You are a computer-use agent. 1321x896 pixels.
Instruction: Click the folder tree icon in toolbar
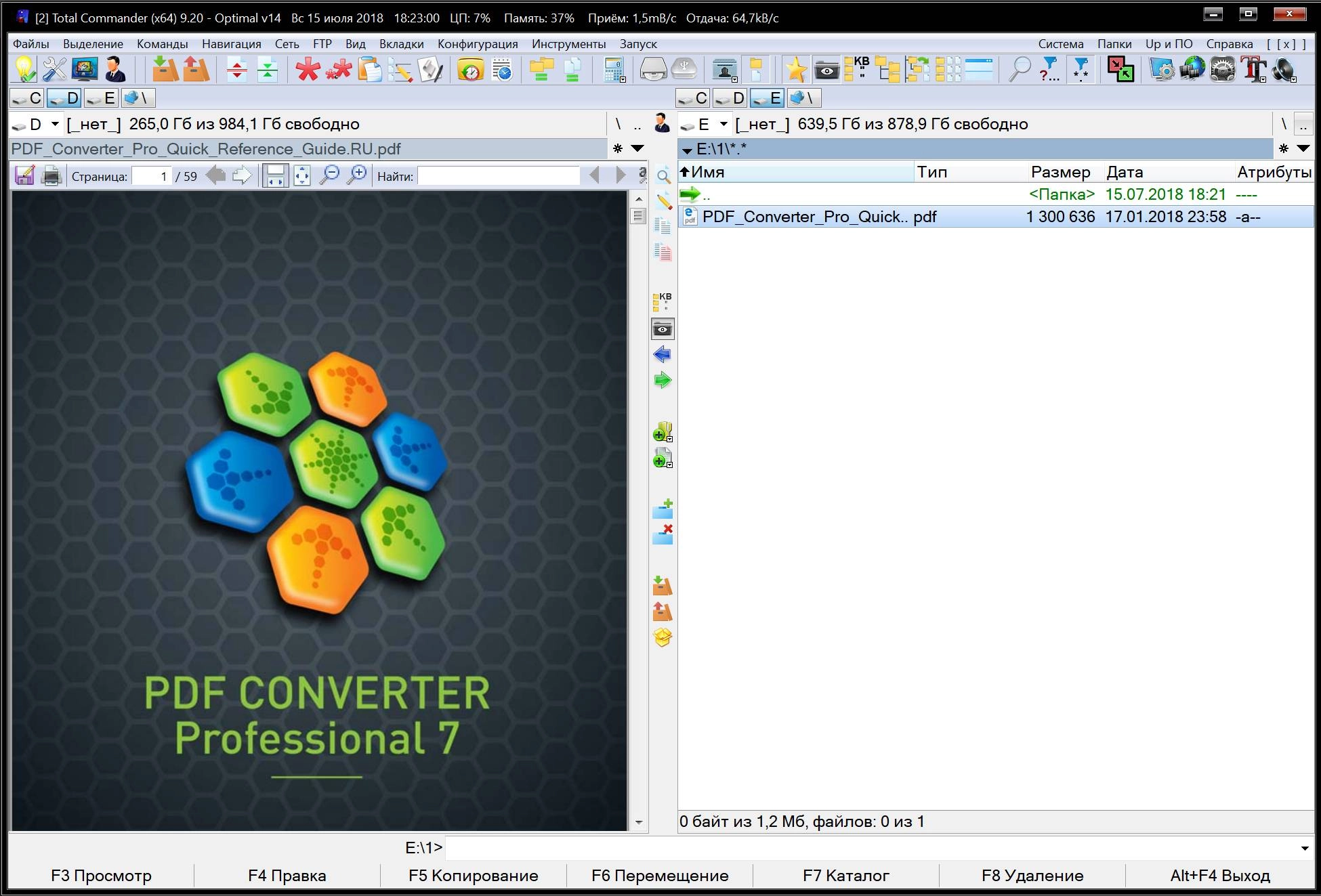pyautogui.click(x=887, y=70)
